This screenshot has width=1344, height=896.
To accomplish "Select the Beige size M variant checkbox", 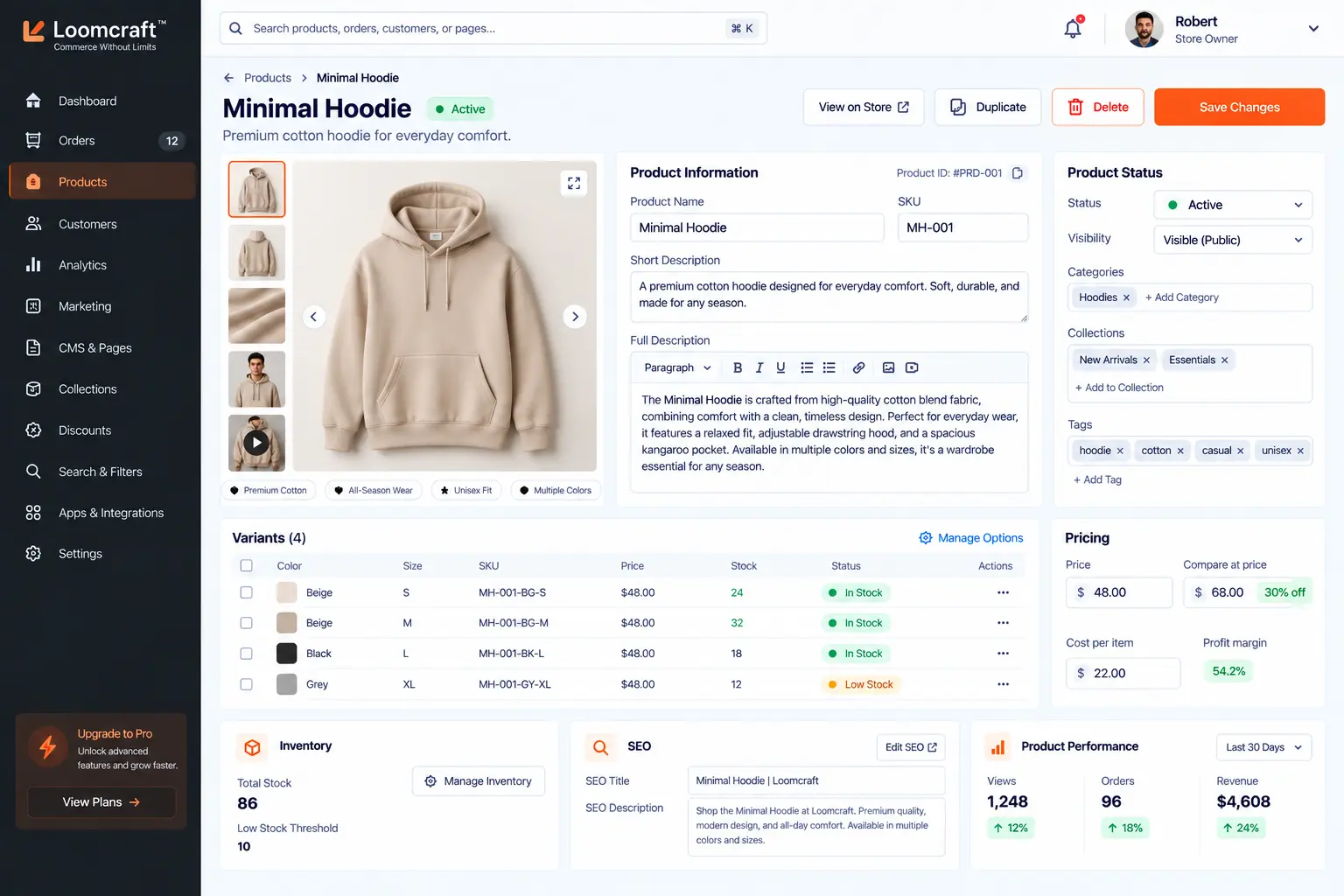I will (x=247, y=623).
